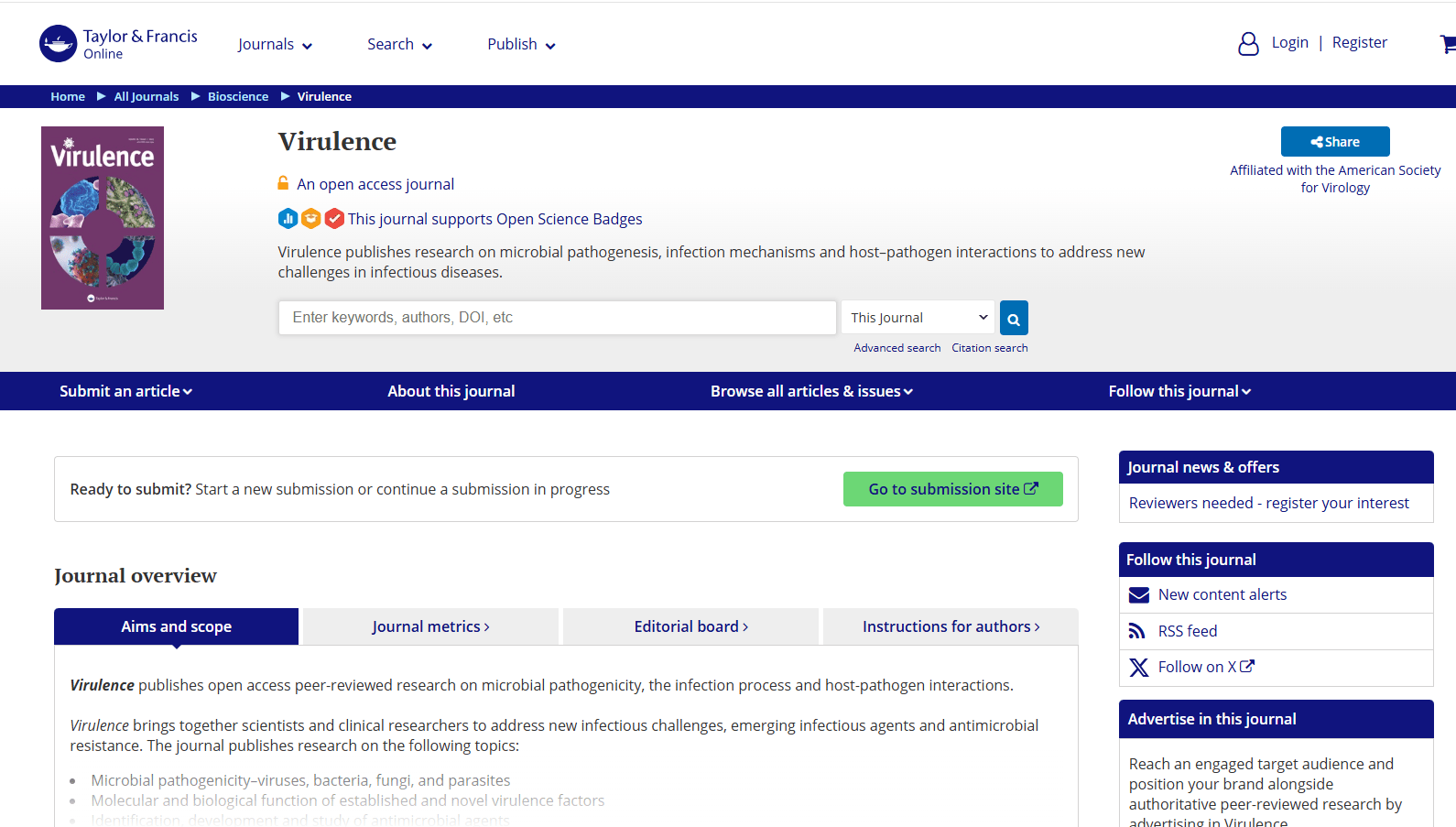Click the red Preregistered badge icon
This screenshot has width=1456, height=827.
(x=334, y=219)
